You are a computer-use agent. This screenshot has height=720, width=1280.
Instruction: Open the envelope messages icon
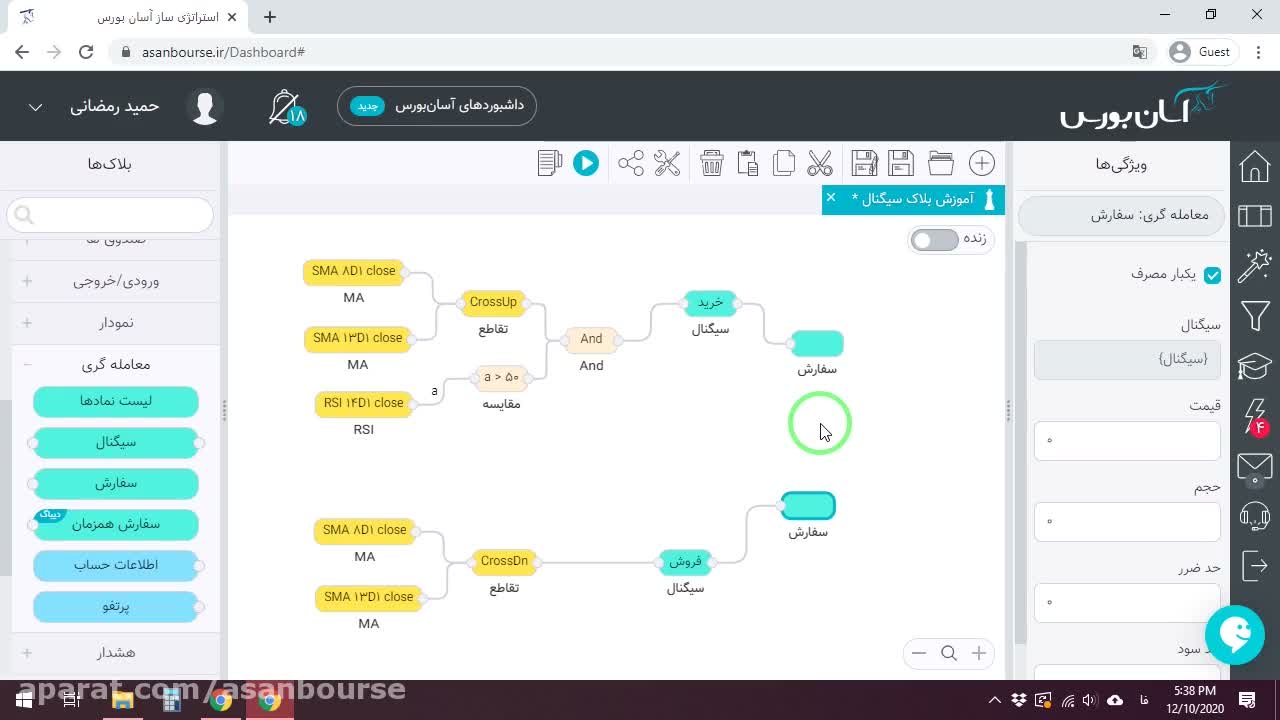point(1255,467)
